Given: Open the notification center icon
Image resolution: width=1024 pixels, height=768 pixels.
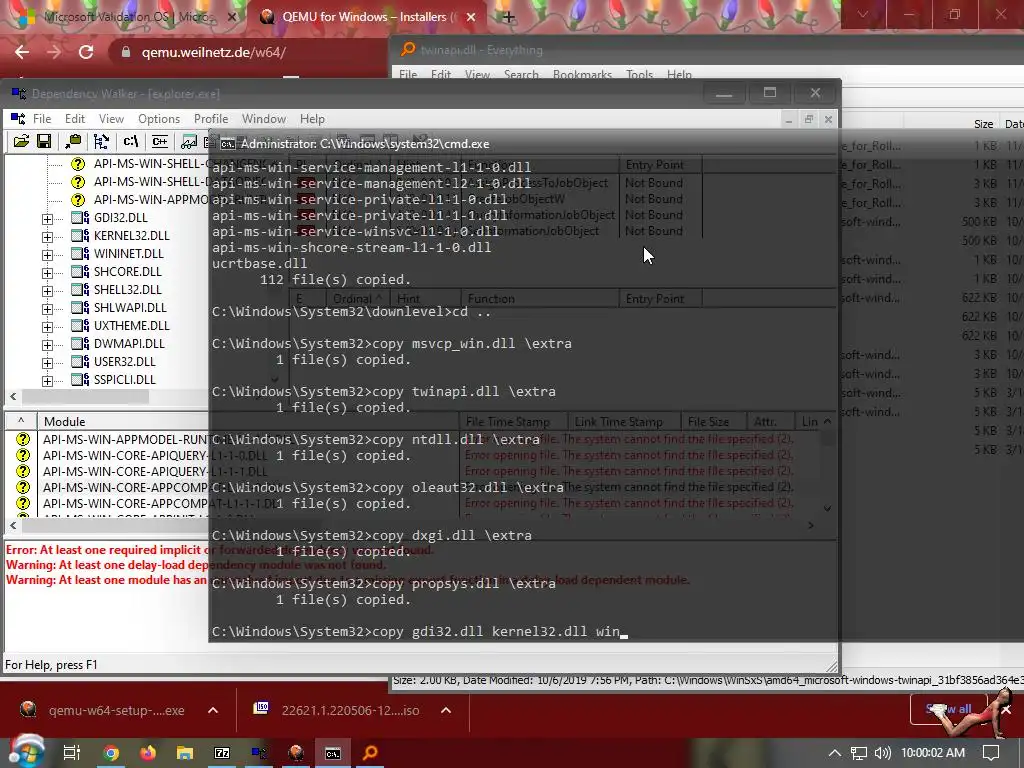Looking at the screenshot, I should (x=991, y=753).
